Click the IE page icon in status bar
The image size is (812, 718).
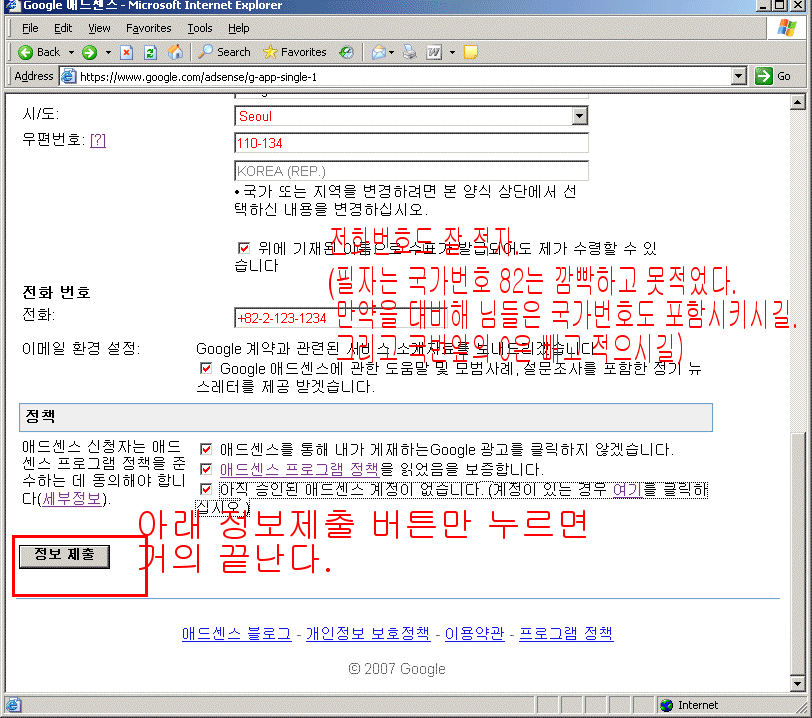tap(13, 705)
